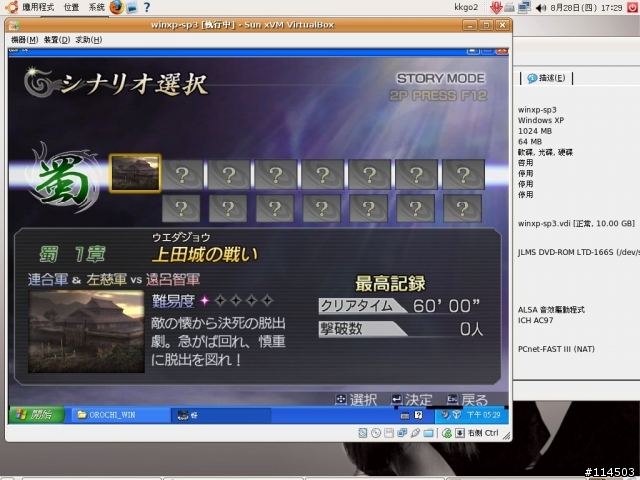Screen dimensions: 640x480
Task: Click the 2P PRESS F12 text
Action: [x=438, y=96]
